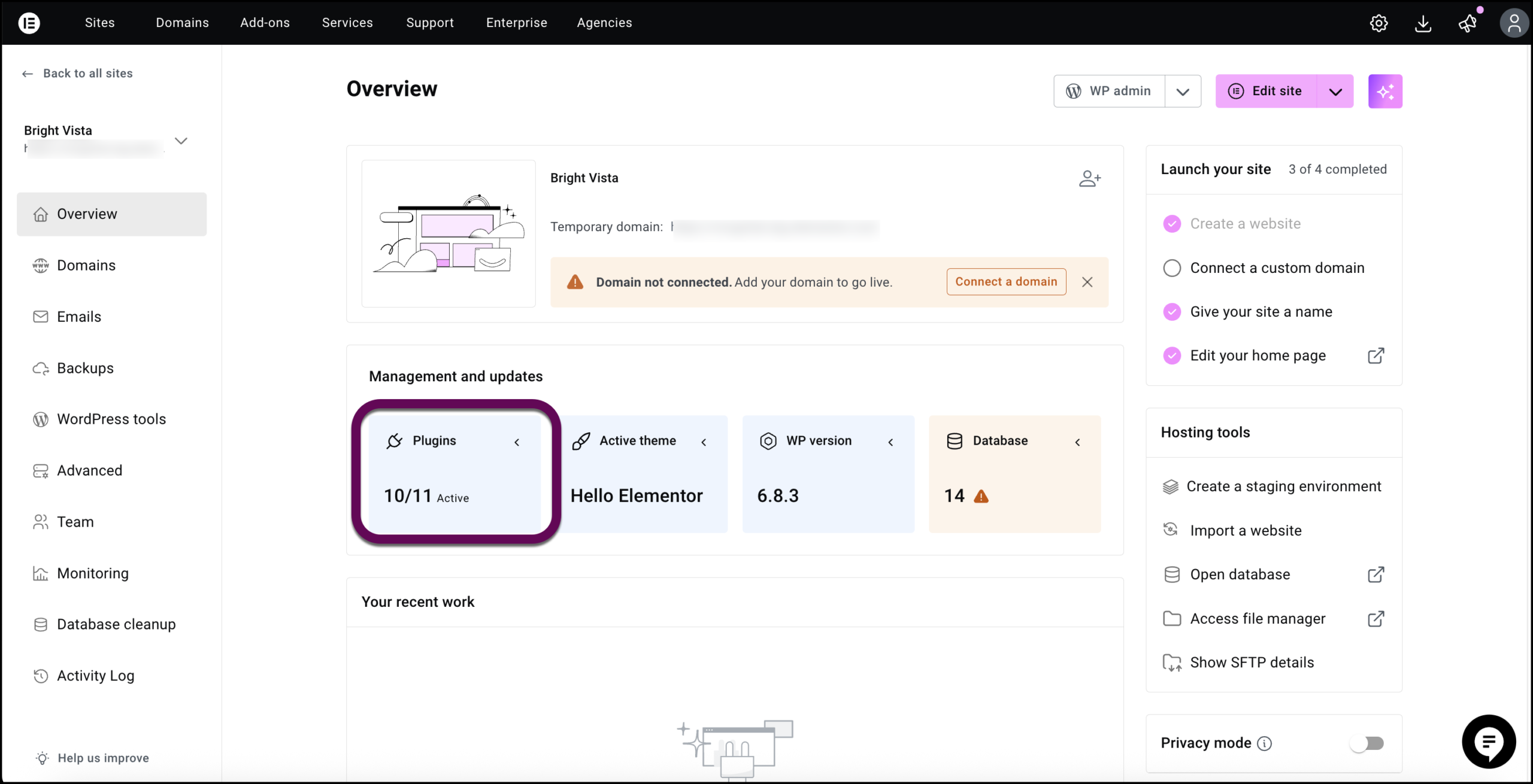Image resolution: width=1533 pixels, height=784 pixels.
Task: Open Create a staging environment link
Action: tap(1284, 486)
